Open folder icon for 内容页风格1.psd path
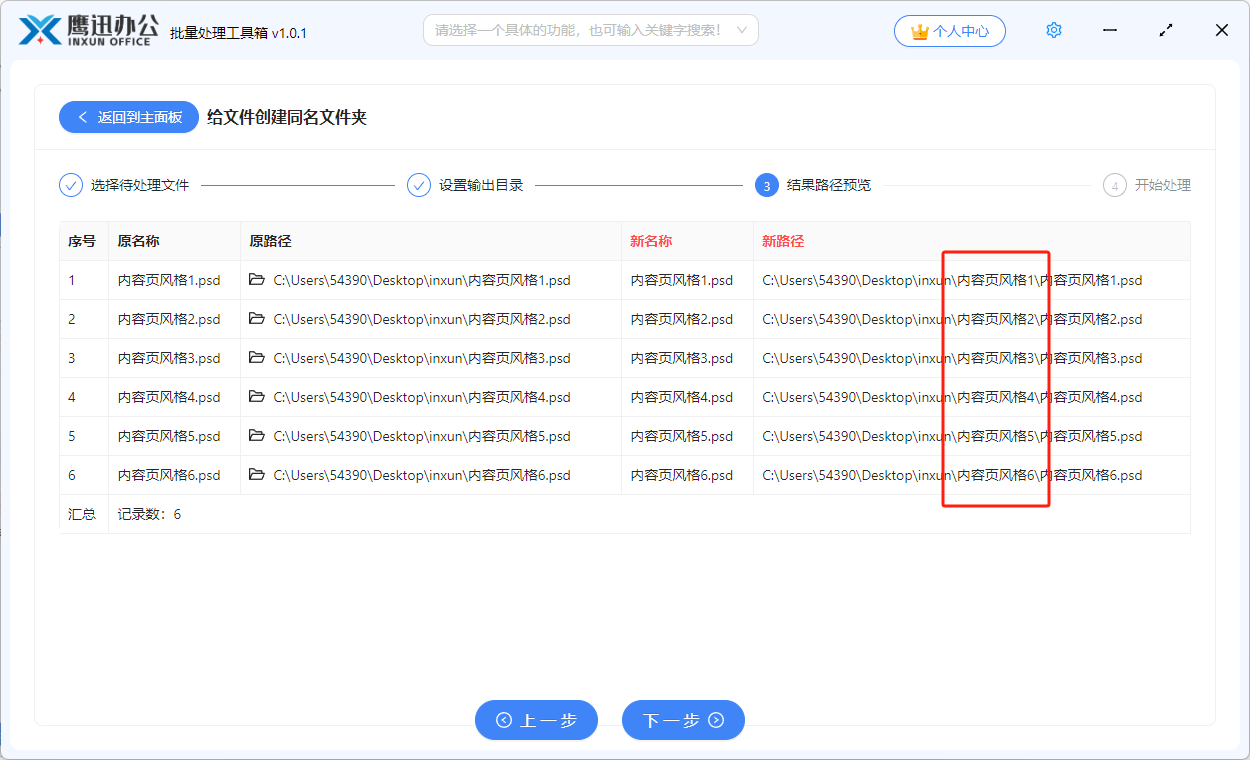1250x760 pixels. (x=257, y=280)
